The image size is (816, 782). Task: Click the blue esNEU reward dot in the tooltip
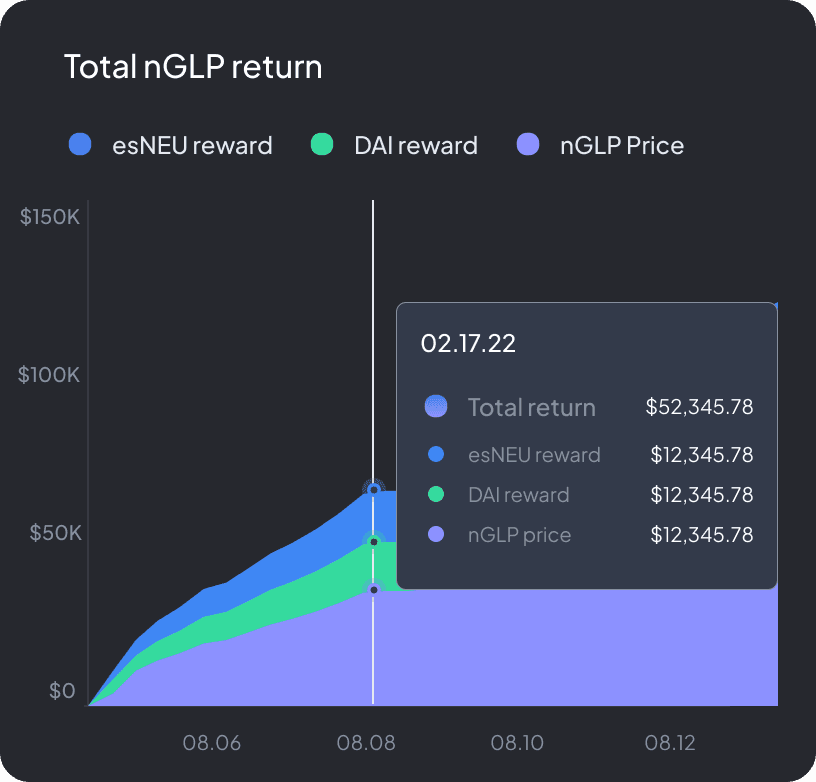click(x=436, y=454)
